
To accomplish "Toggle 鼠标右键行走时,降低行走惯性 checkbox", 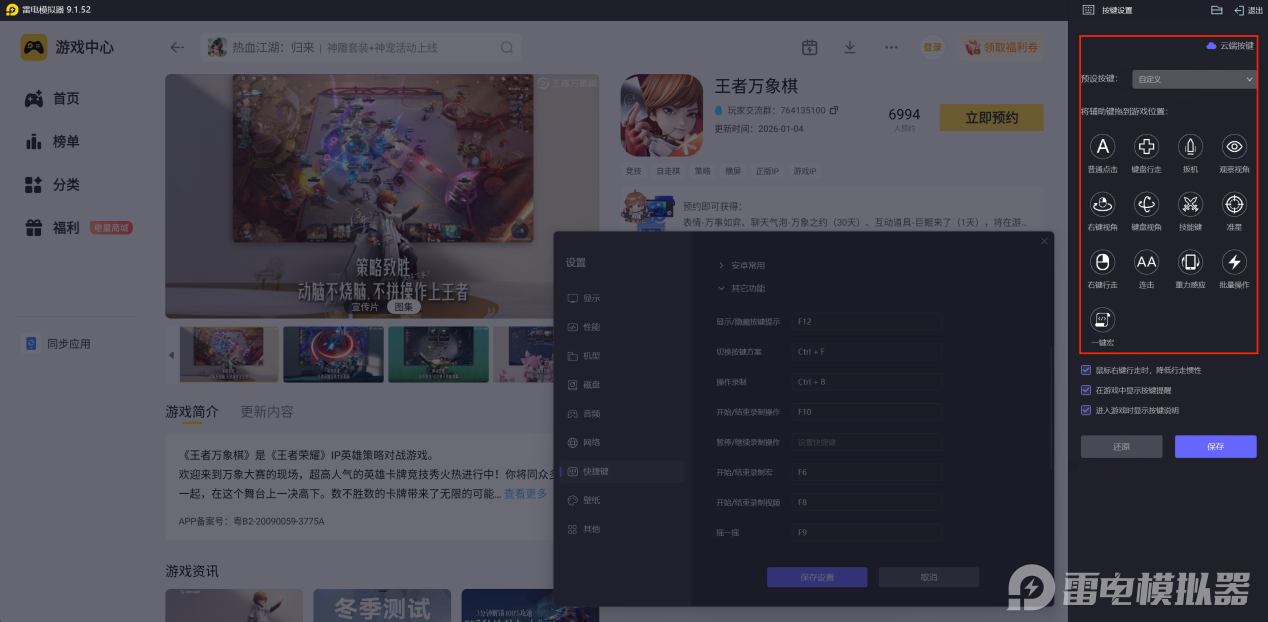I will [1086, 370].
